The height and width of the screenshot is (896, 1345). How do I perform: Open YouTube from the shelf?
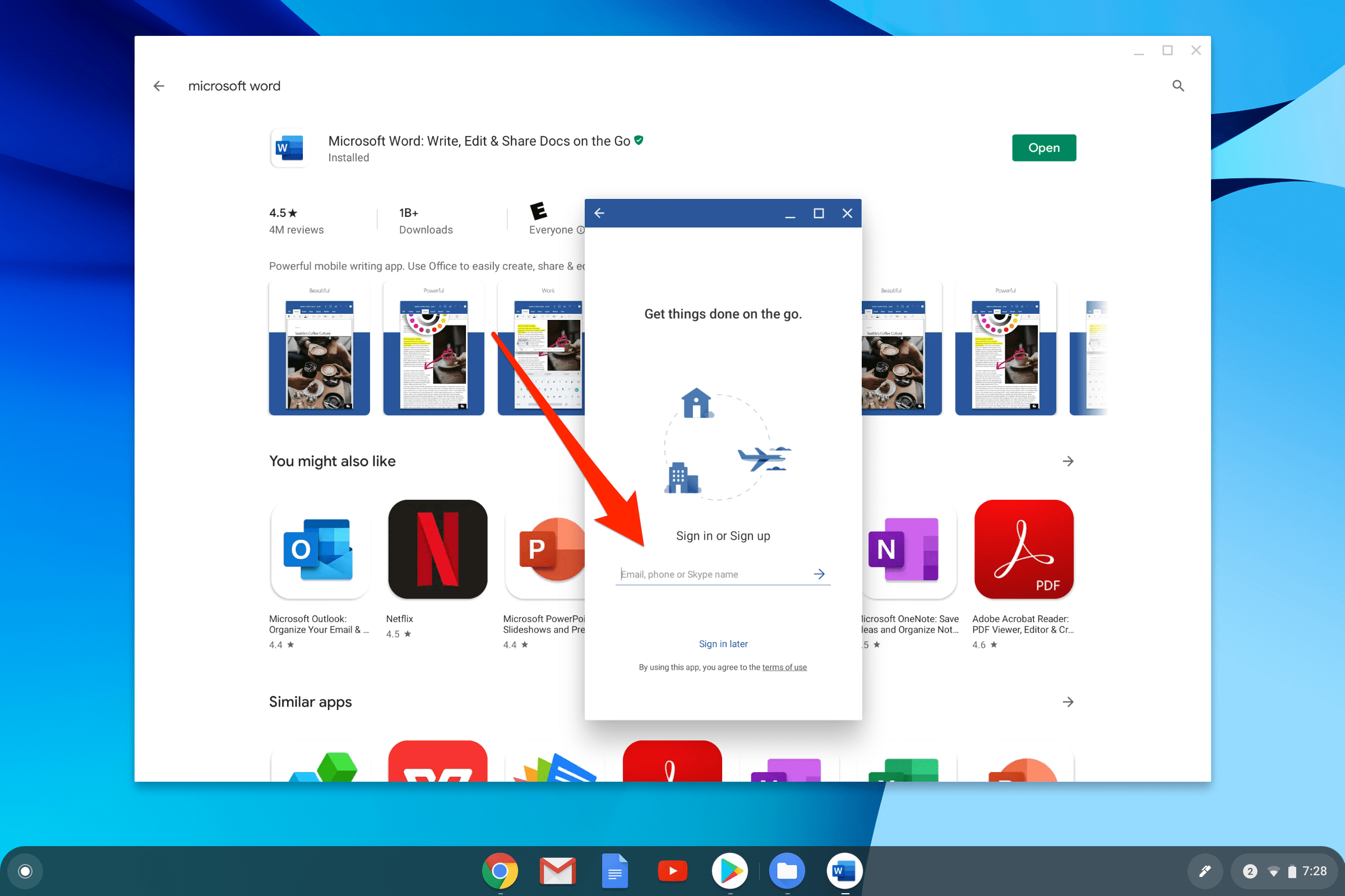(672, 871)
